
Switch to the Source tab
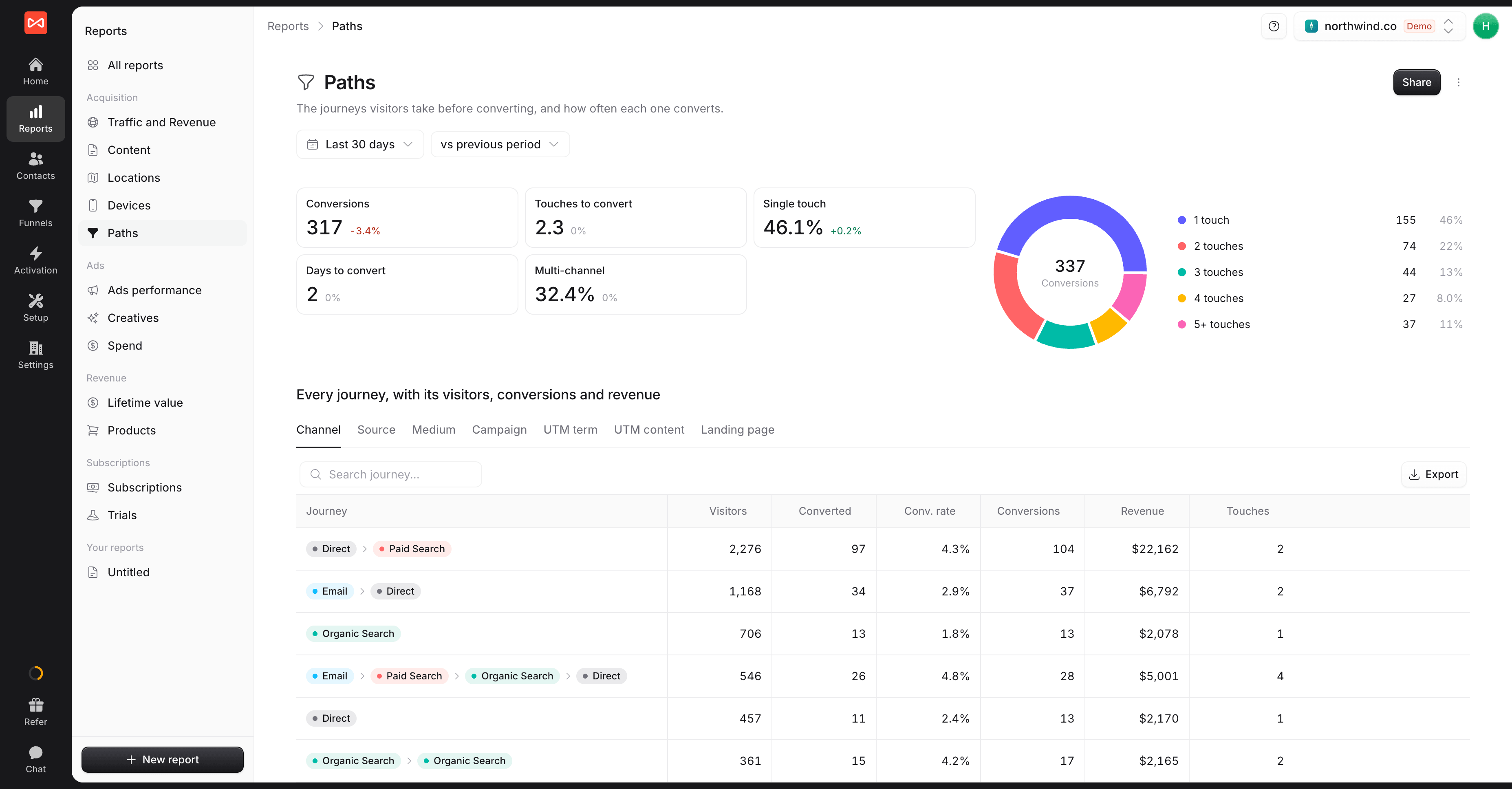pos(376,430)
